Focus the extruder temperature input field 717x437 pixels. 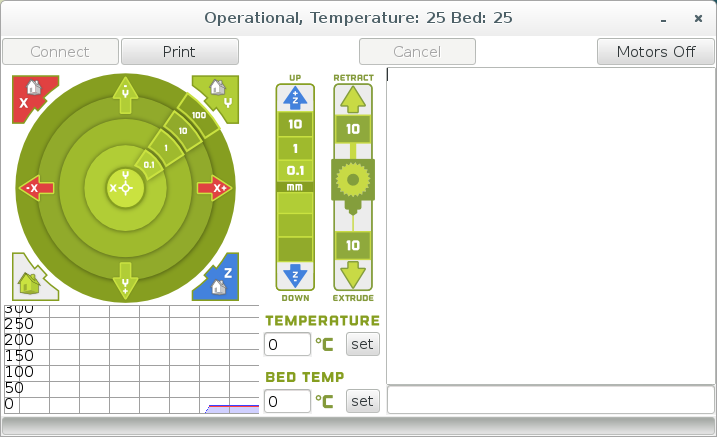pyautogui.click(x=287, y=344)
